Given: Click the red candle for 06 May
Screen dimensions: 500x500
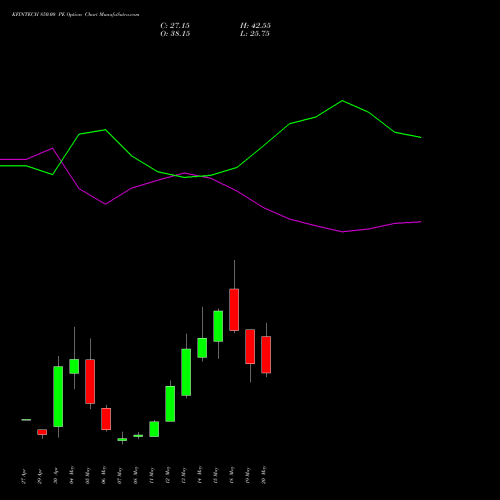Looking at the screenshot, I should click(106, 419).
